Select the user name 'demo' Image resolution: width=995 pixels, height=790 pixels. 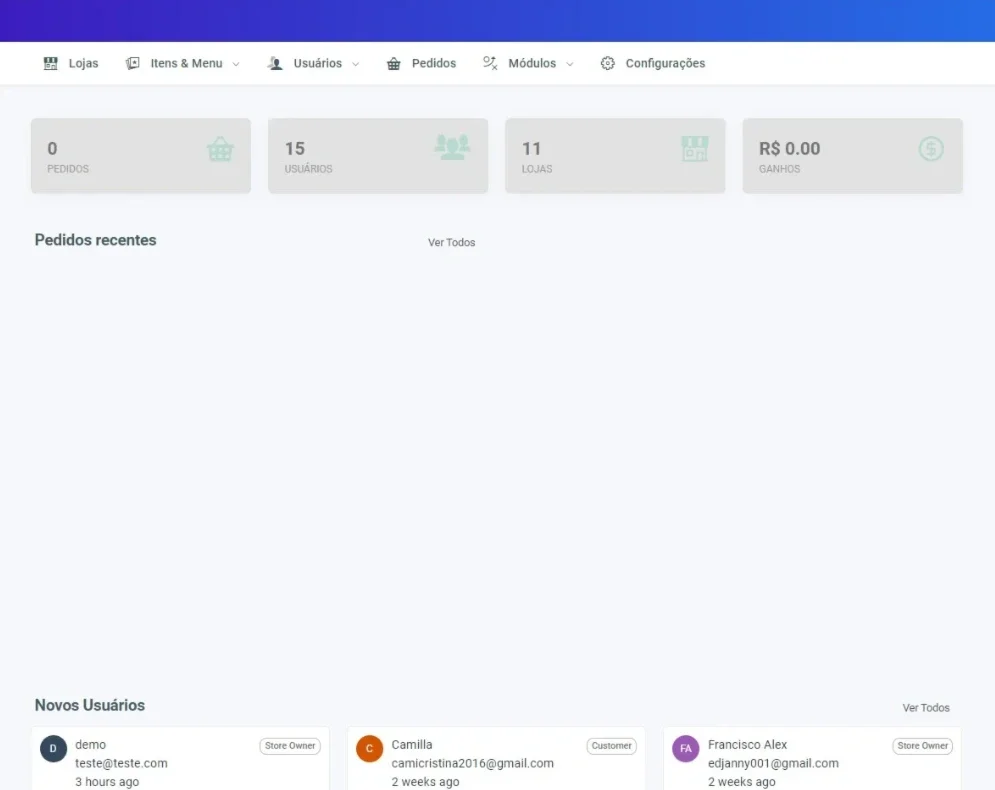pyautogui.click(x=91, y=744)
